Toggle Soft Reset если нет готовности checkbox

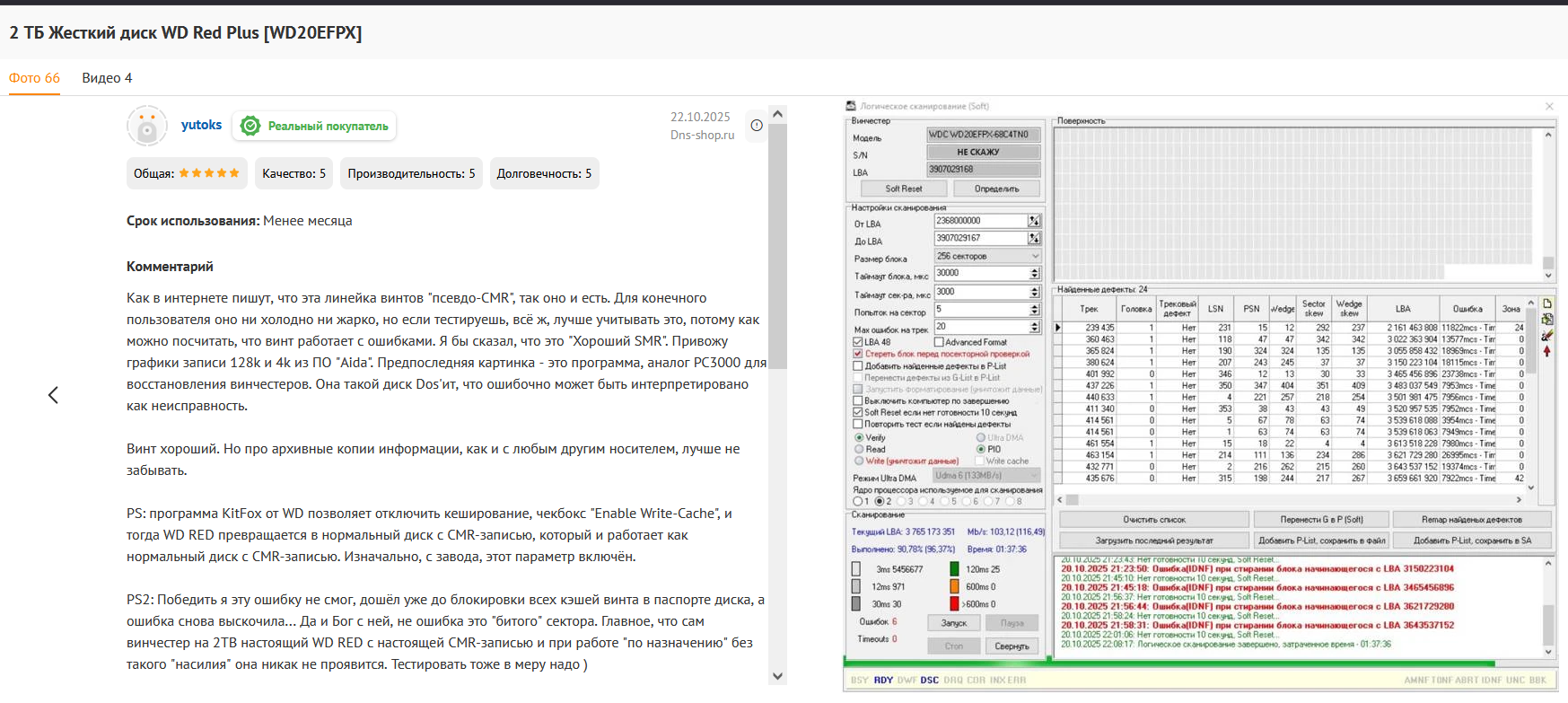coord(858,413)
